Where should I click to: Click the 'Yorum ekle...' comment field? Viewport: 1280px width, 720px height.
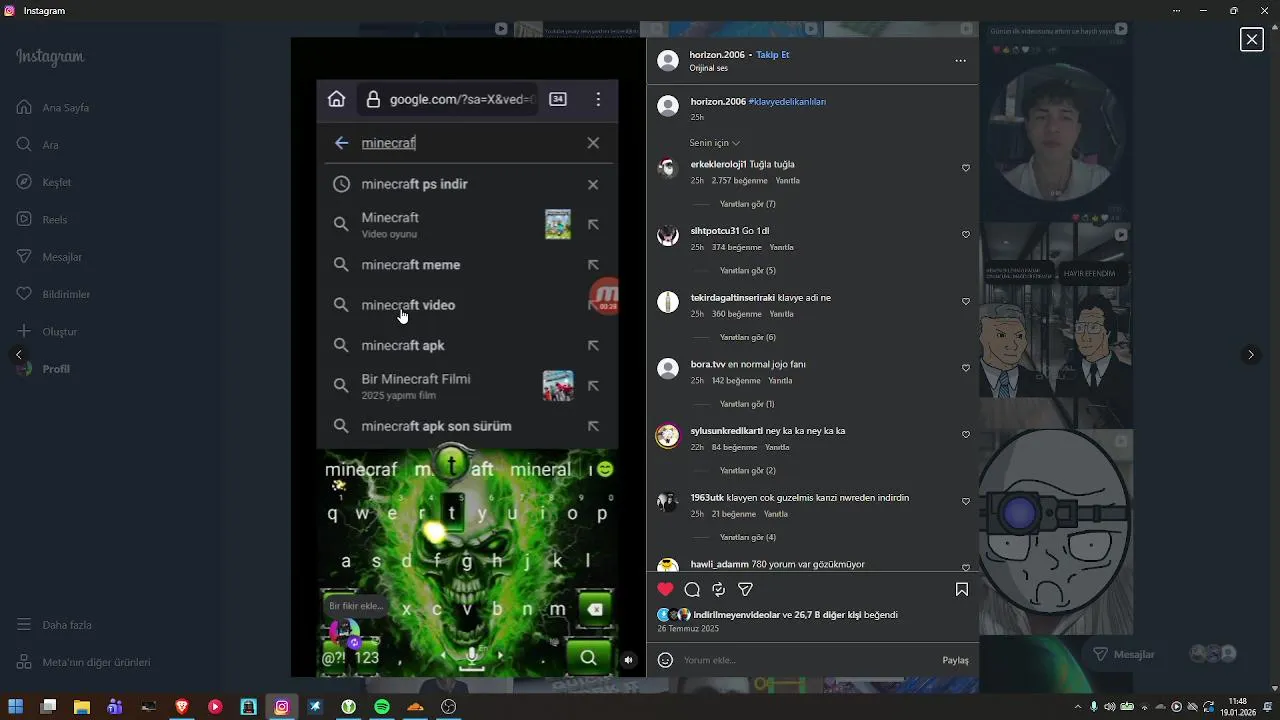tap(810, 660)
